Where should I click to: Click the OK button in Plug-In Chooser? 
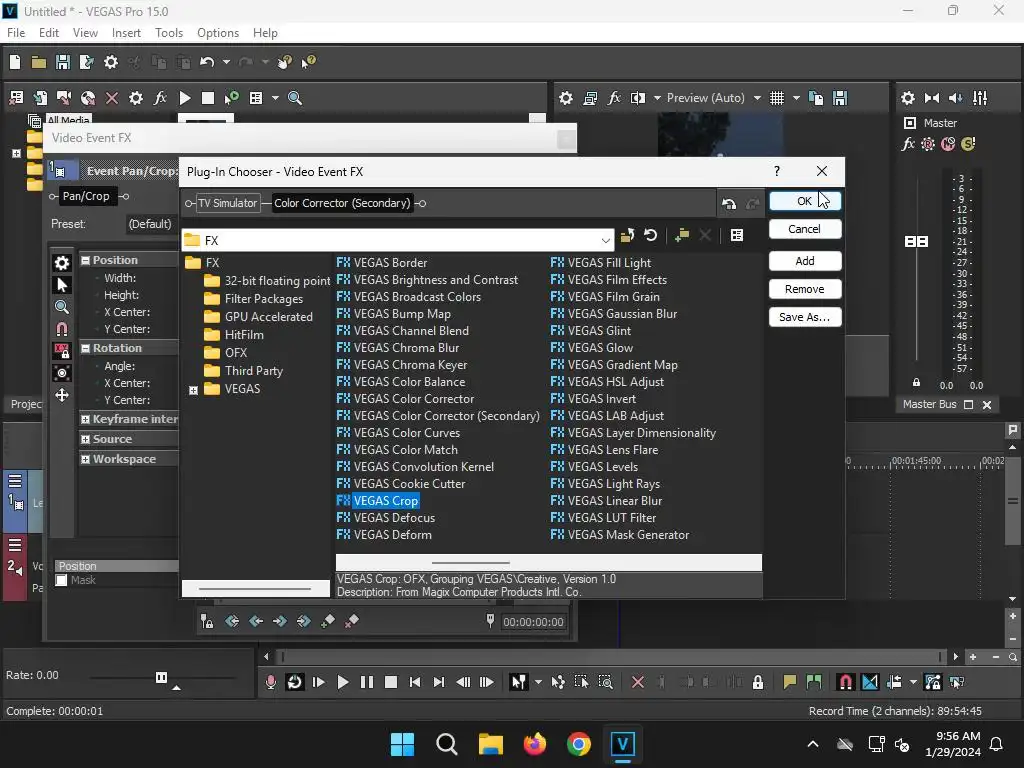pos(805,201)
